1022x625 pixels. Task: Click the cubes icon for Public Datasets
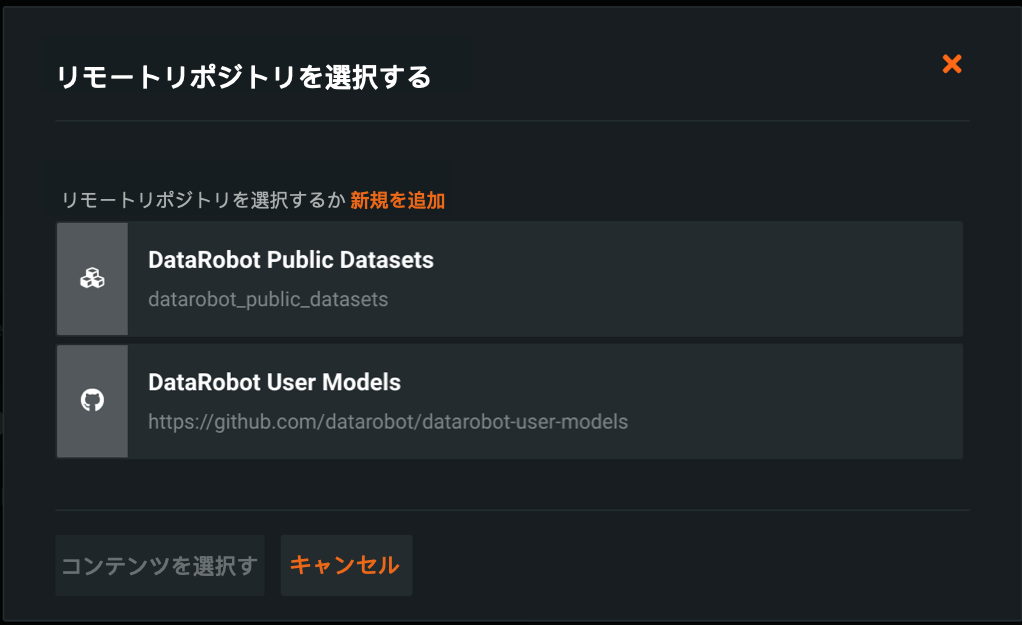tap(92, 279)
